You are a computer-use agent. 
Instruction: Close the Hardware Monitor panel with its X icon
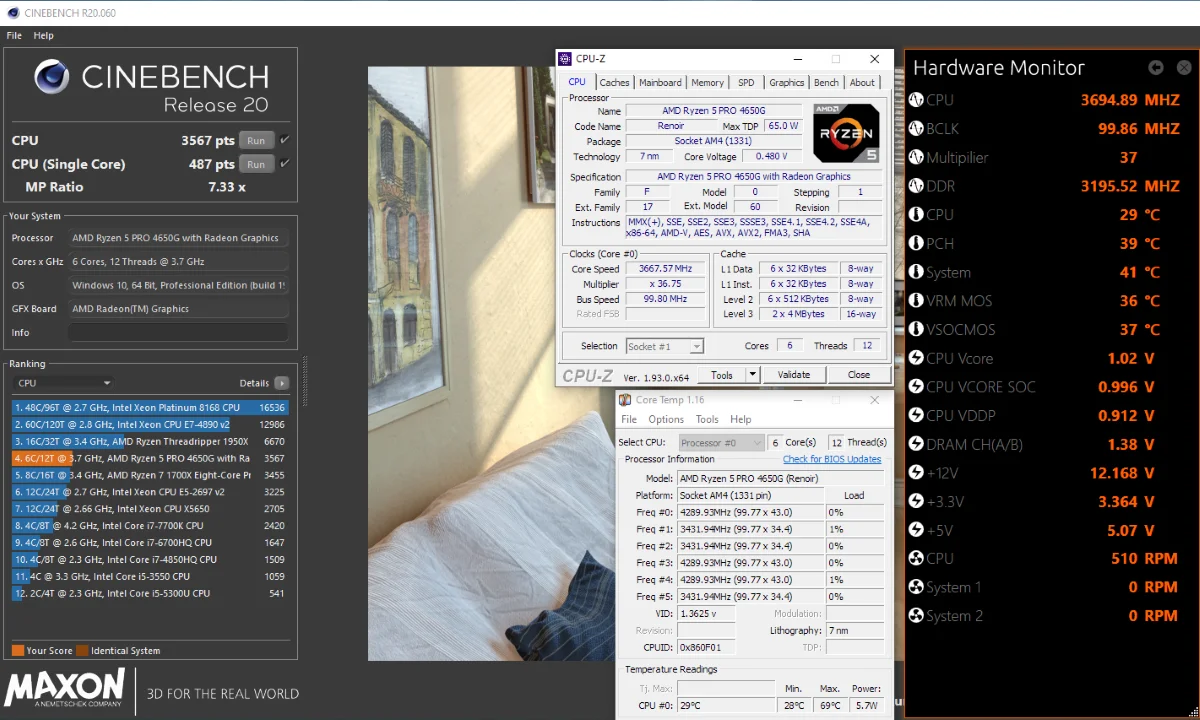click(x=1184, y=68)
